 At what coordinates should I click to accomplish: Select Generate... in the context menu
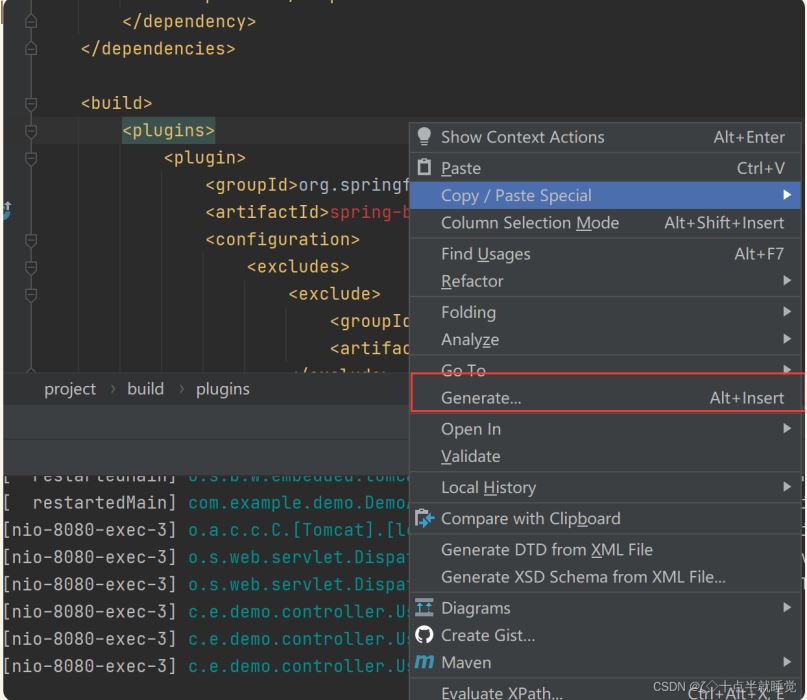tap(605, 397)
